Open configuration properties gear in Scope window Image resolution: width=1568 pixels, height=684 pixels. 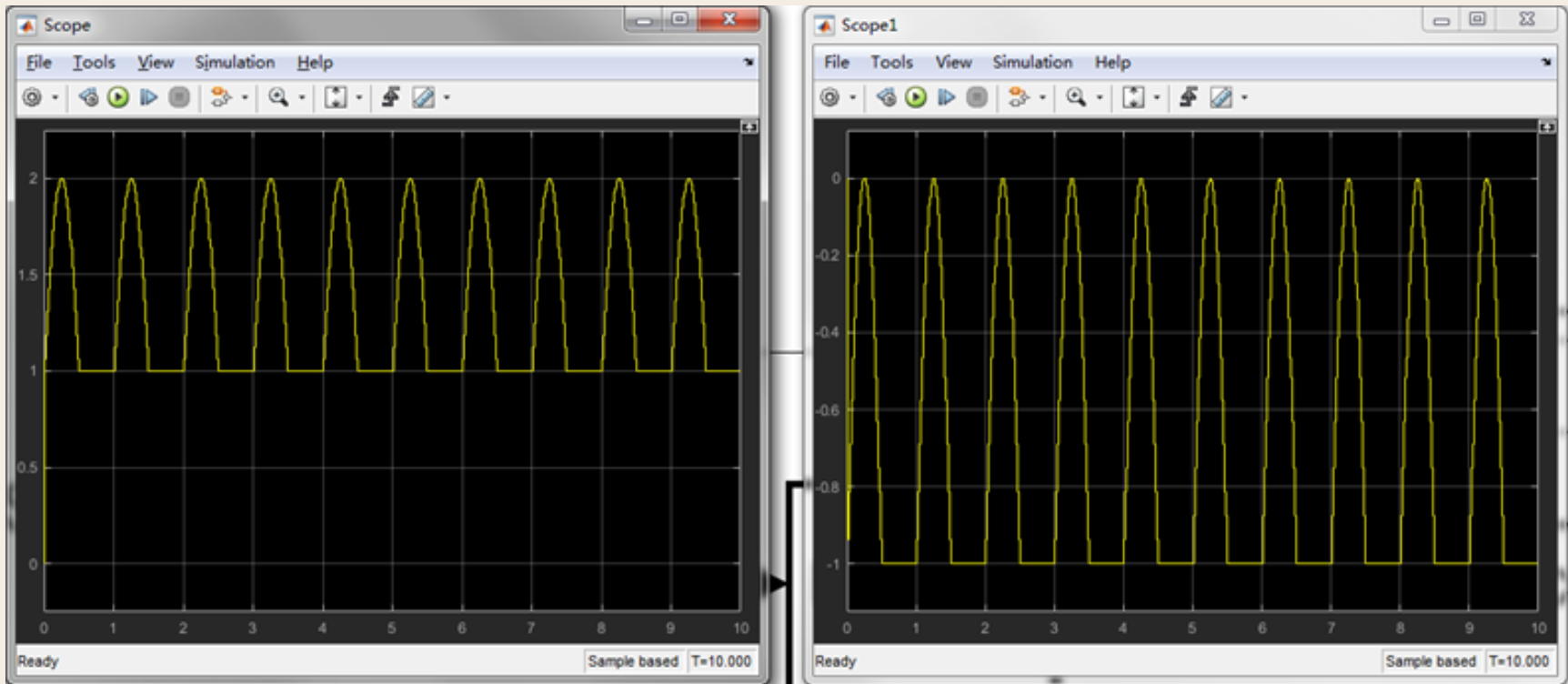click(x=32, y=97)
